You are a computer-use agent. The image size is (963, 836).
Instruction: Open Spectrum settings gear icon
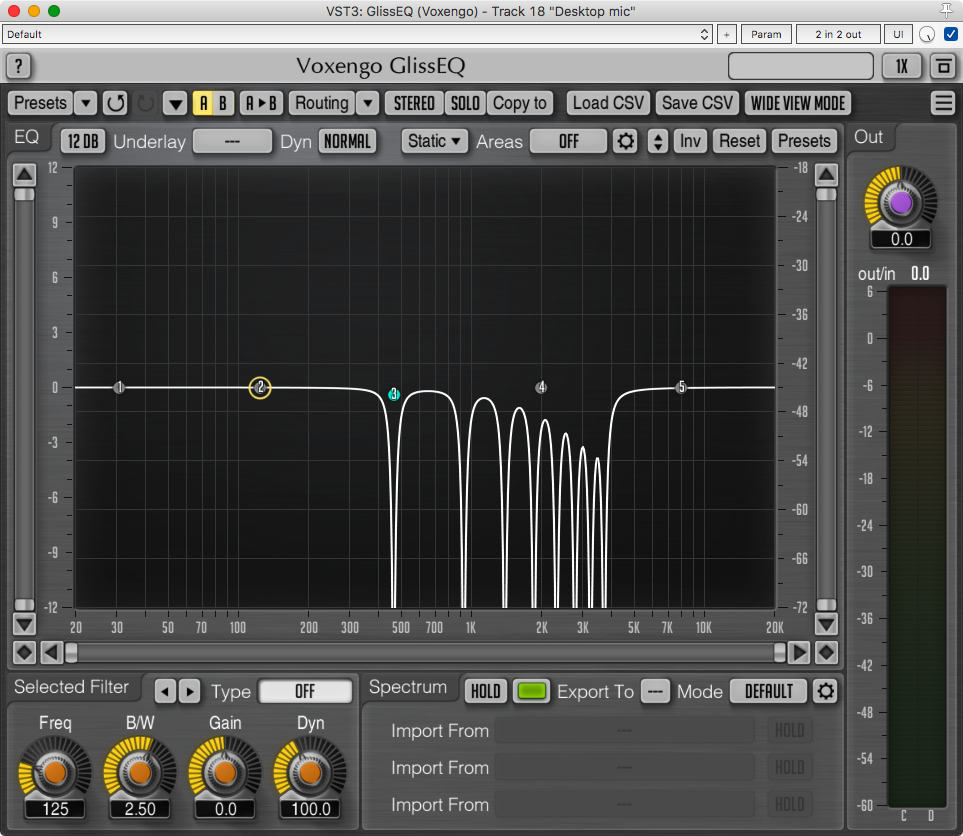[825, 691]
